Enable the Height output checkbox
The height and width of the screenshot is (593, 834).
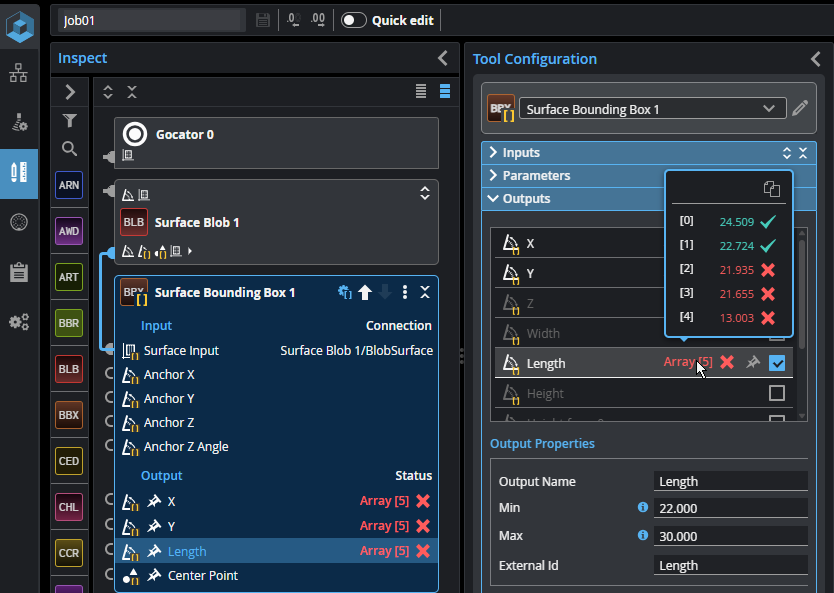tap(777, 393)
